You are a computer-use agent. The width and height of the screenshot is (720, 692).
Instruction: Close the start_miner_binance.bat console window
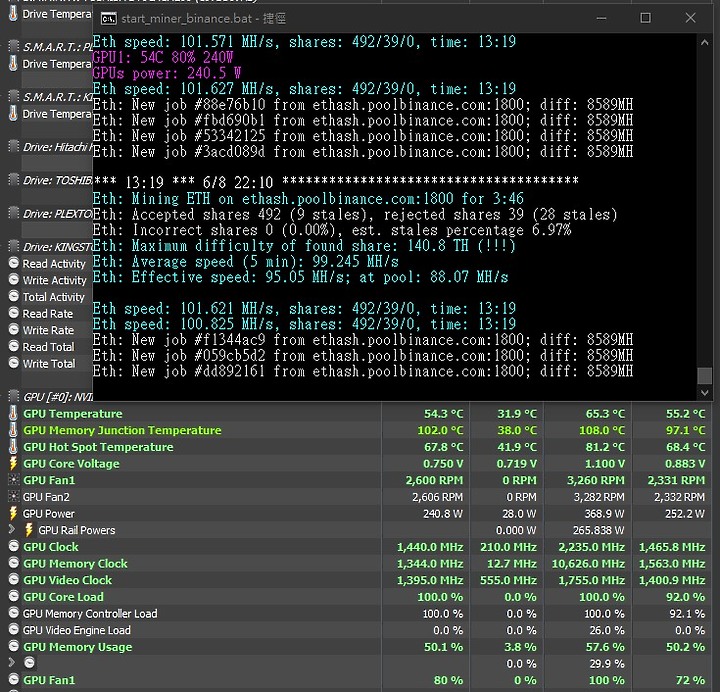point(690,18)
